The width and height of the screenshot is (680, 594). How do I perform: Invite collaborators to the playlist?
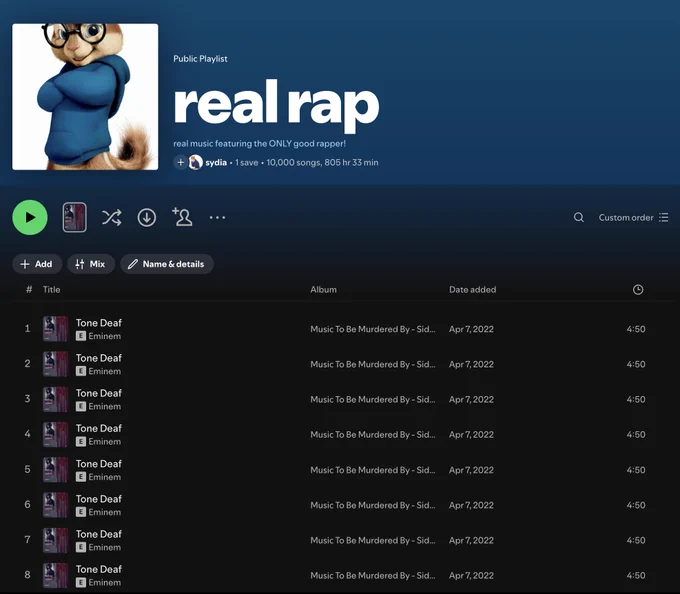(182, 217)
